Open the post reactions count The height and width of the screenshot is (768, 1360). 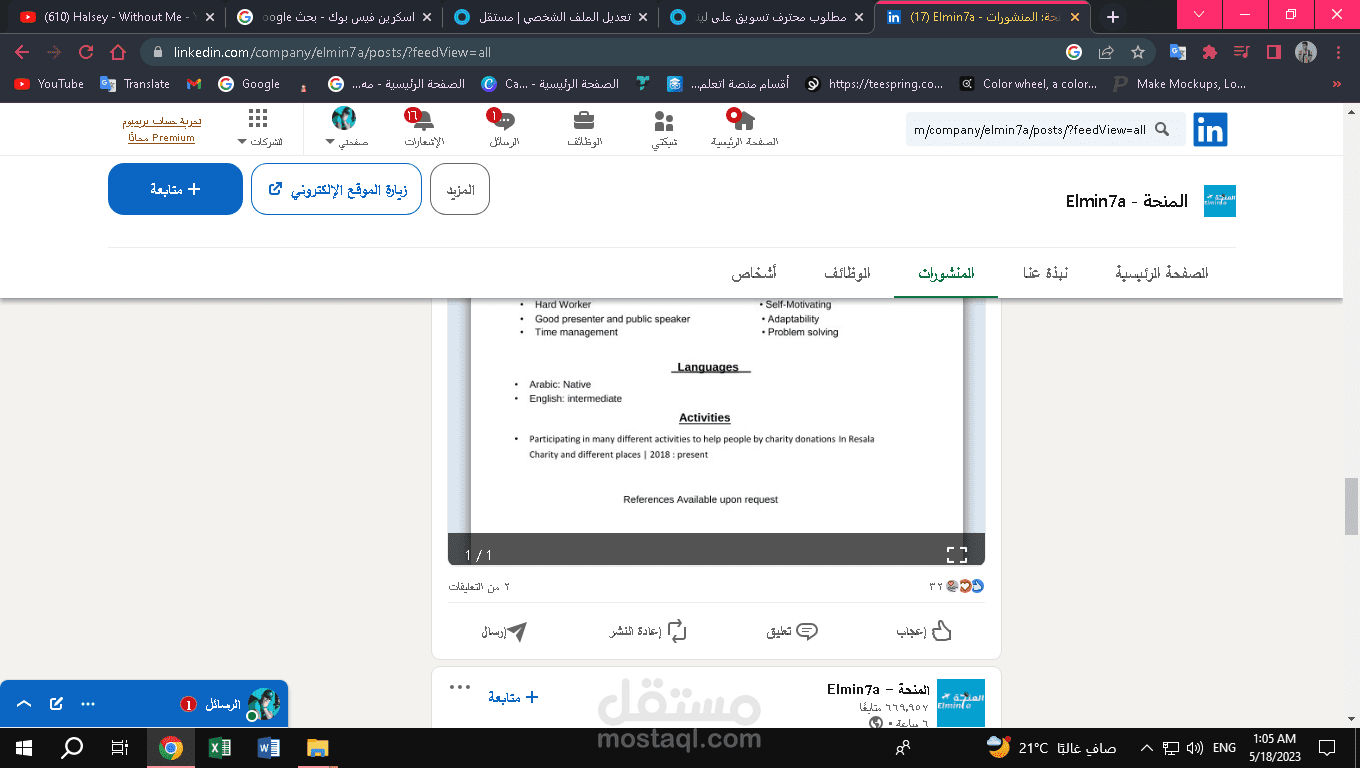pos(957,586)
